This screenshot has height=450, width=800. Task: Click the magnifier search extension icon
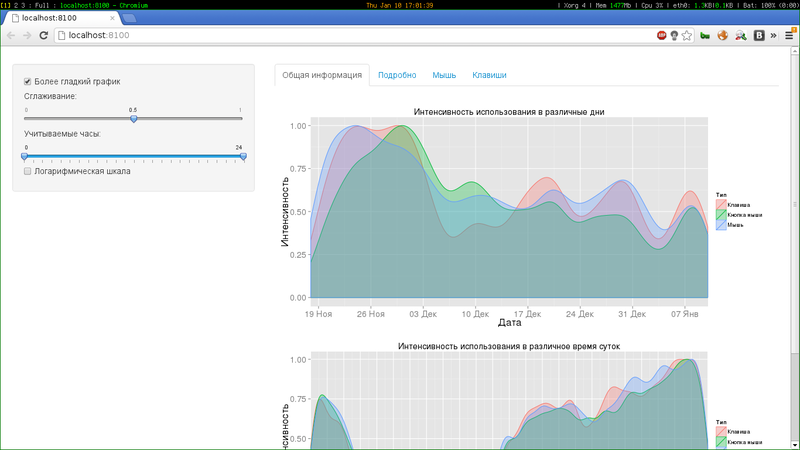pos(741,35)
